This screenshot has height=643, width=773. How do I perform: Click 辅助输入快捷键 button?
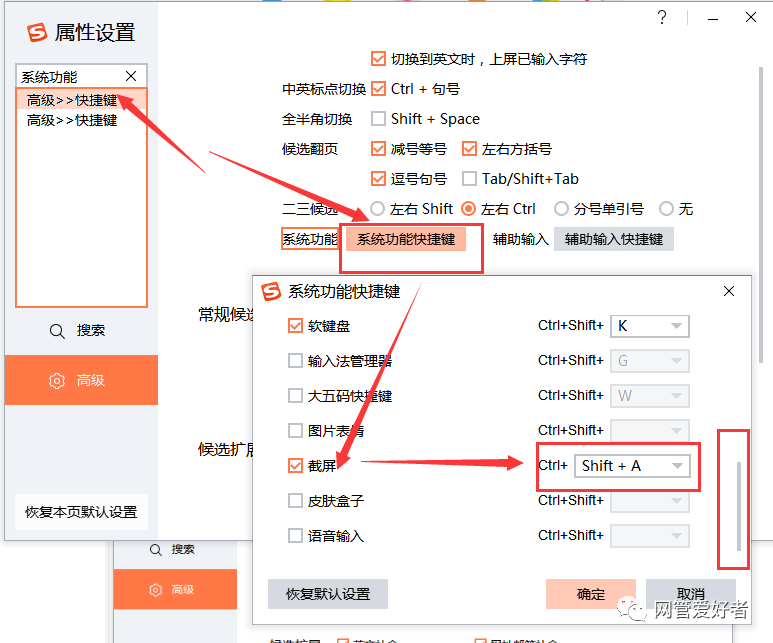click(614, 239)
